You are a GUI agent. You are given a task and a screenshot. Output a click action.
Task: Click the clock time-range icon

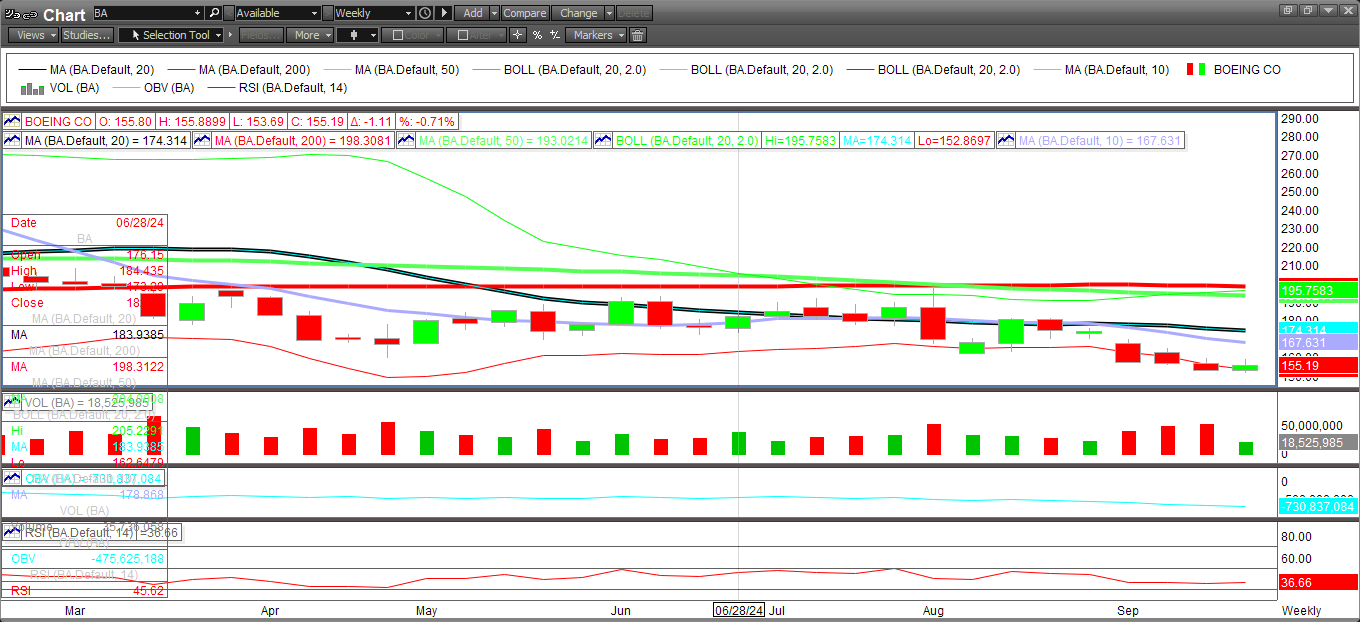pyautogui.click(x=425, y=13)
